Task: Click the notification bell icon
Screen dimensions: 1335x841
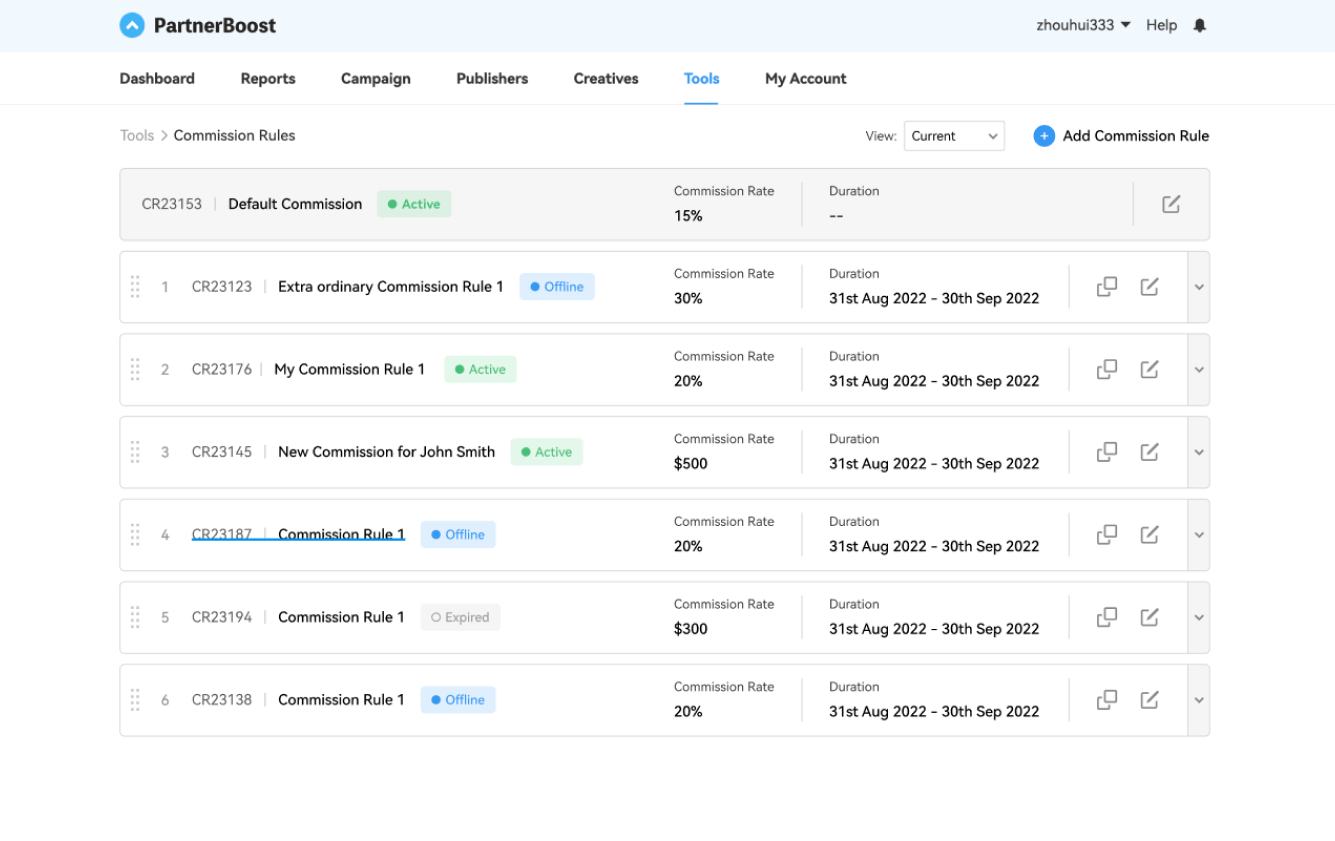Action: [x=1200, y=26]
